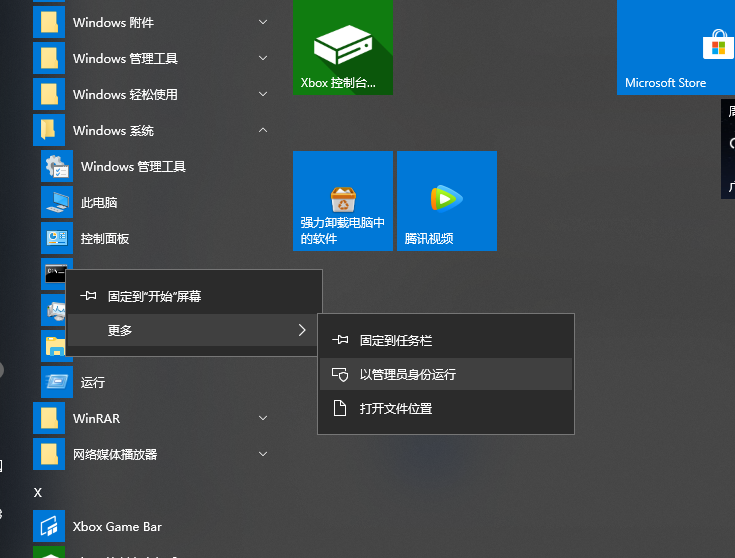Choose 打开文件位置 from submenu
Image resolution: width=735 pixels, height=558 pixels.
(446, 408)
